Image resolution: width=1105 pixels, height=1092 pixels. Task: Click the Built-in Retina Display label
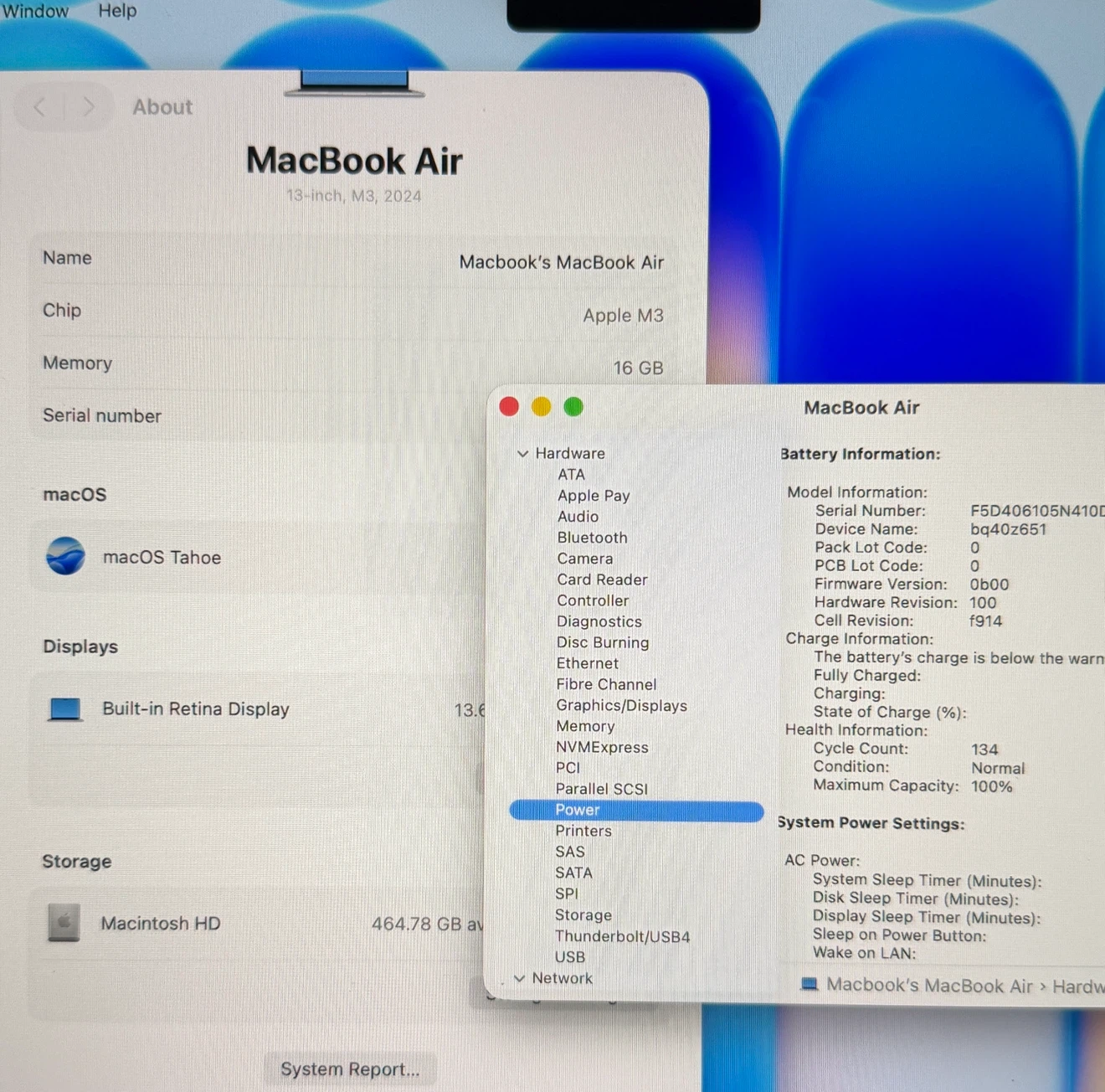(196, 708)
